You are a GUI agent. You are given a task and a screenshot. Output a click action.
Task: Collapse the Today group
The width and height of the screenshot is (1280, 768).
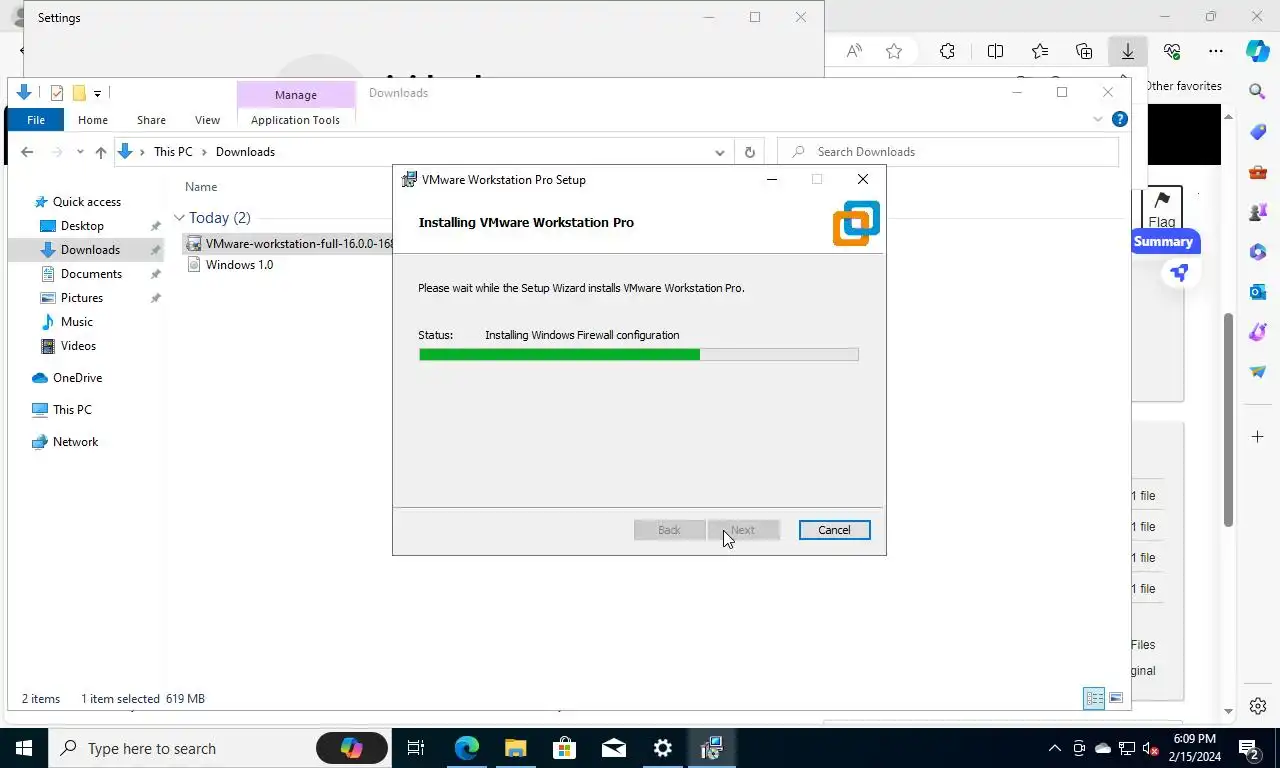179,218
